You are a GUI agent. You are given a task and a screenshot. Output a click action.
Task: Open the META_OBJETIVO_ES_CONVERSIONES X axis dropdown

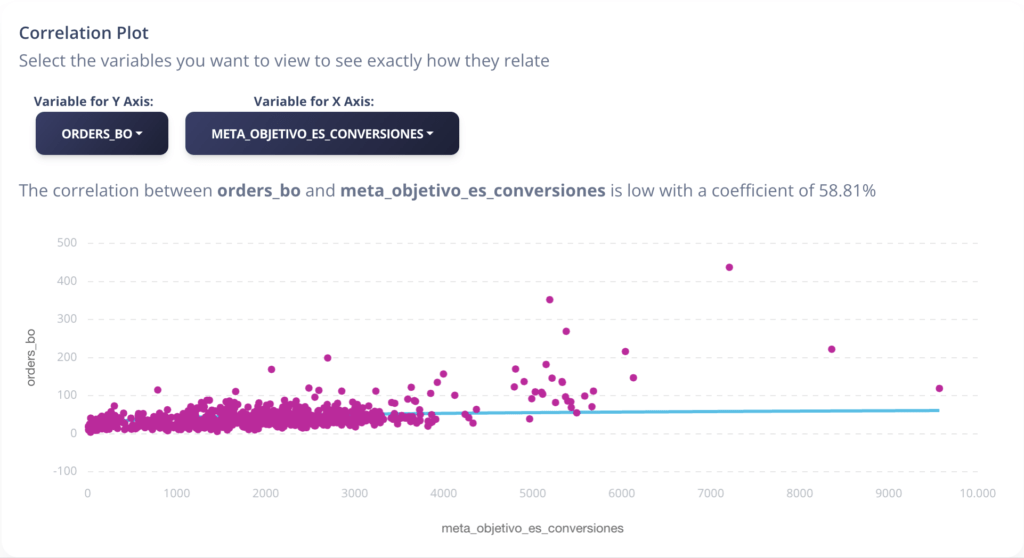322,133
